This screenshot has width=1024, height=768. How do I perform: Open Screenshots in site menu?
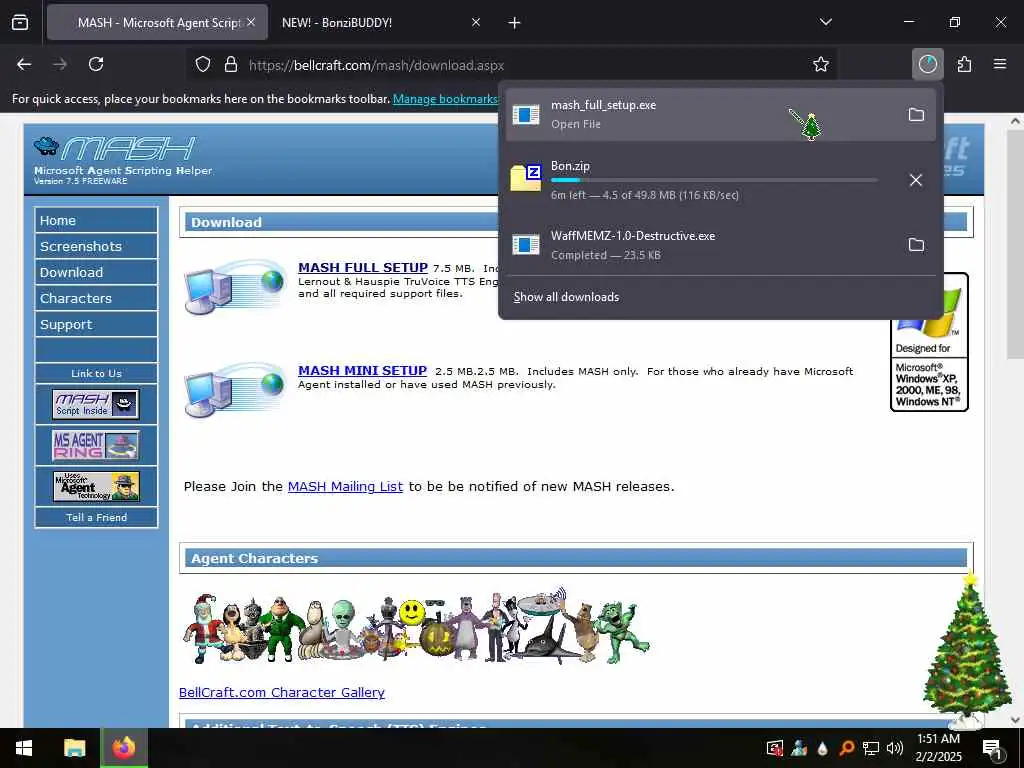[96, 246]
